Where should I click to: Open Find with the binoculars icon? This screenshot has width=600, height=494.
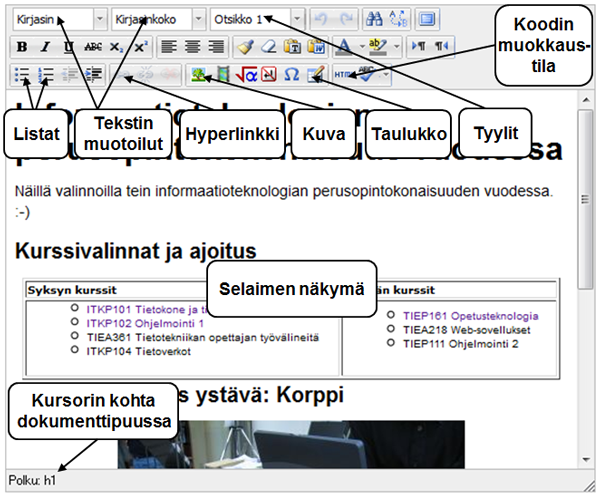pyautogui.click(x=374, y=19)
